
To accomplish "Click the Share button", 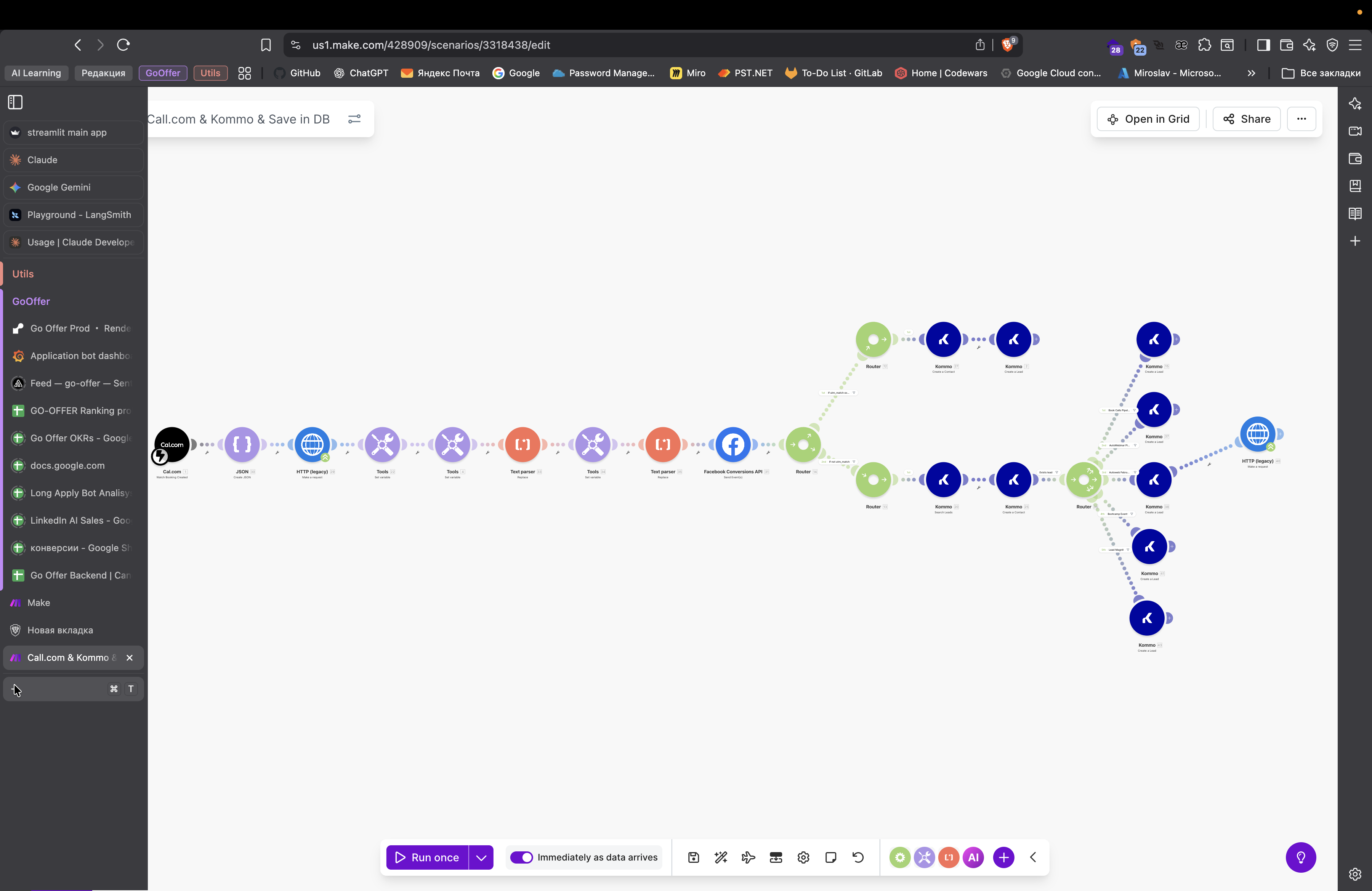I will (x=1246, y=119).
